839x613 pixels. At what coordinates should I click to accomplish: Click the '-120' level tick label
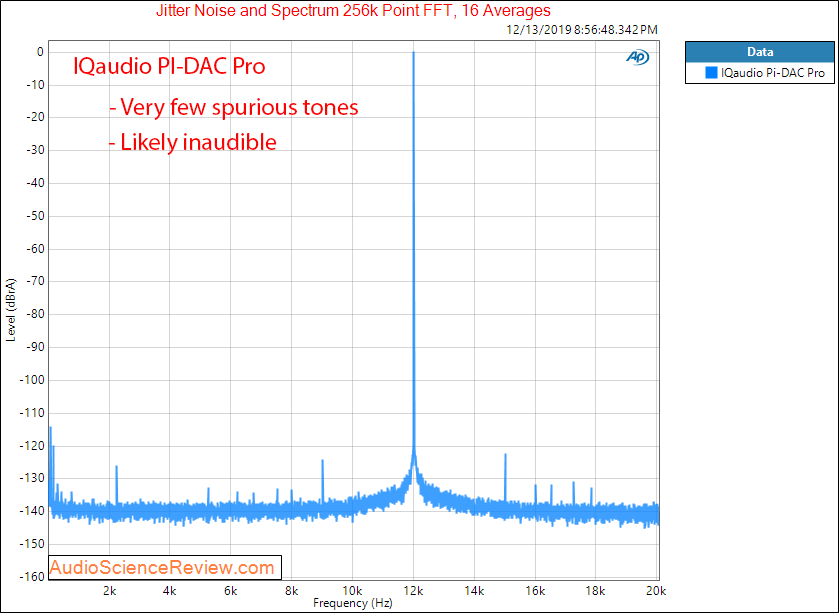(32, 446)
